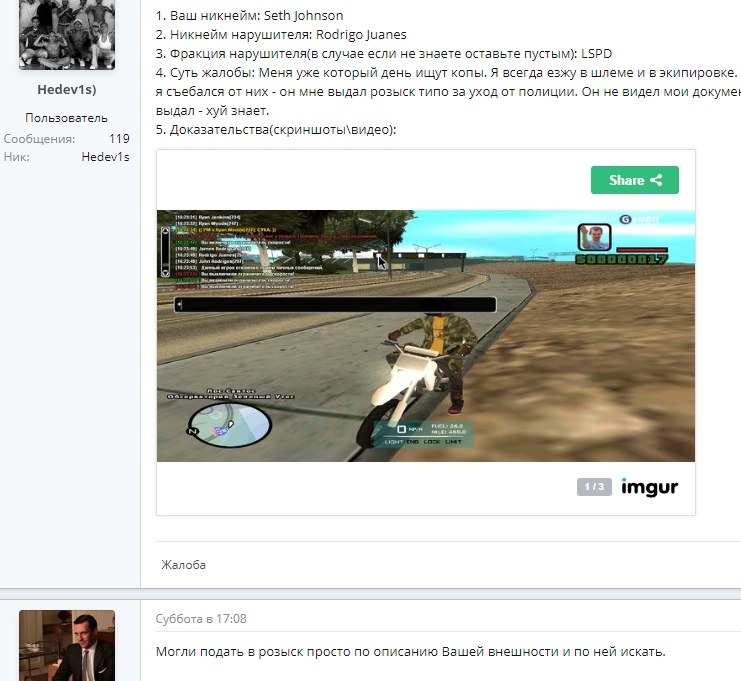Click the Пользователь user rank label

tap(67, 118)
